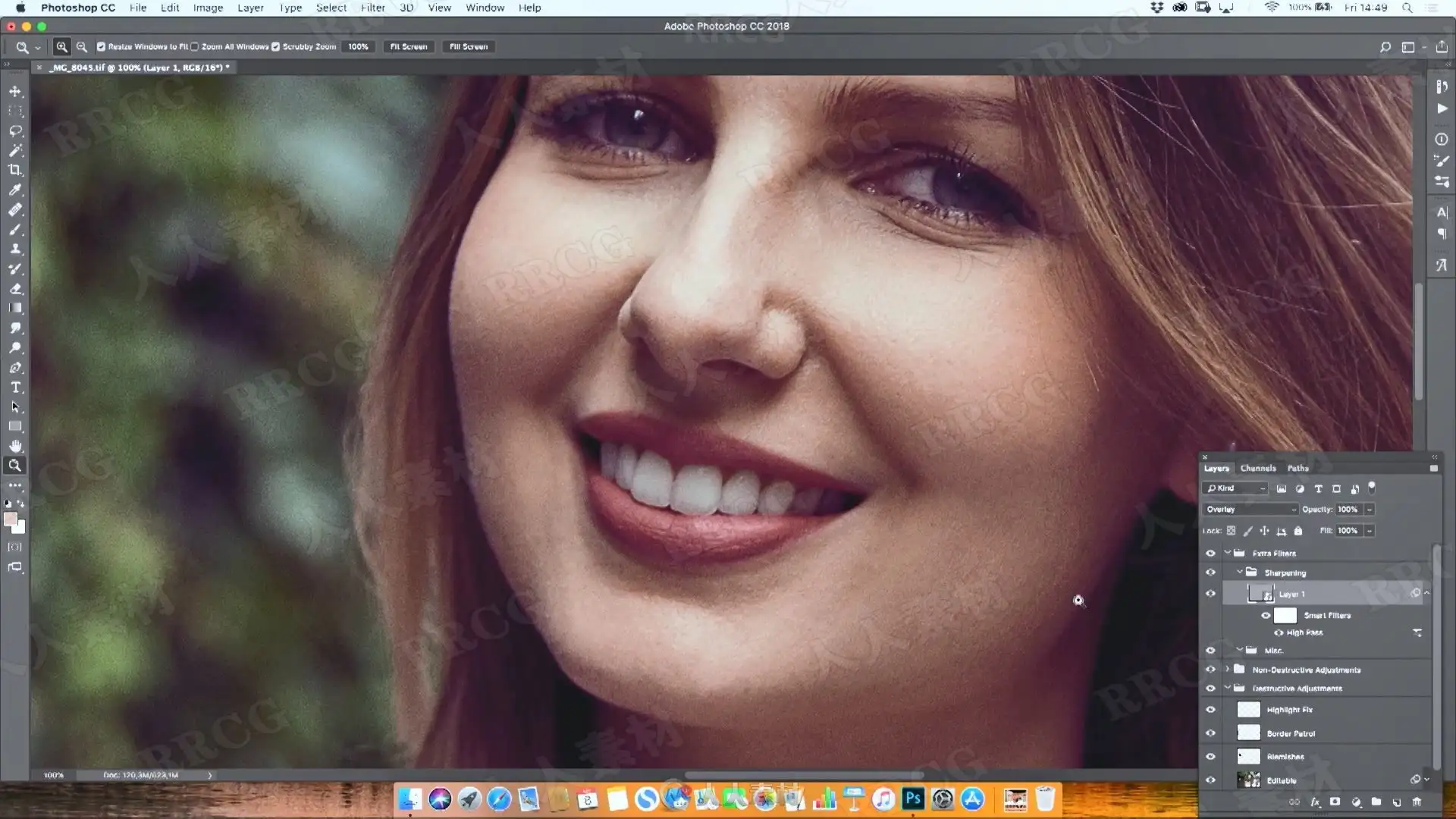1456x819 pixels.
Task: Open the Filter menu
Action: pos(372,8)
